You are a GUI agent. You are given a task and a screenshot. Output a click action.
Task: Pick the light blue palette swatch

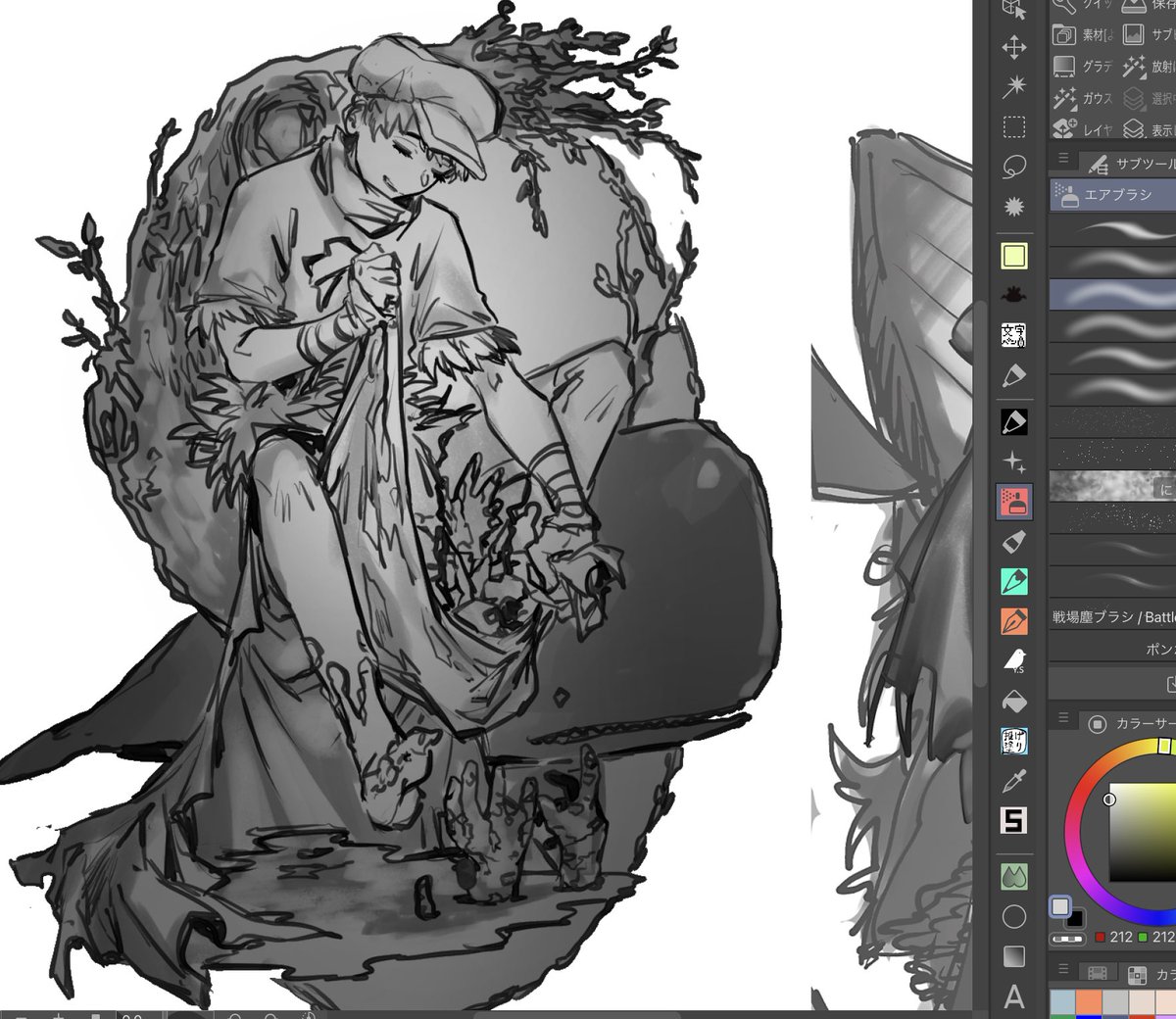tap(1061, 1003)
